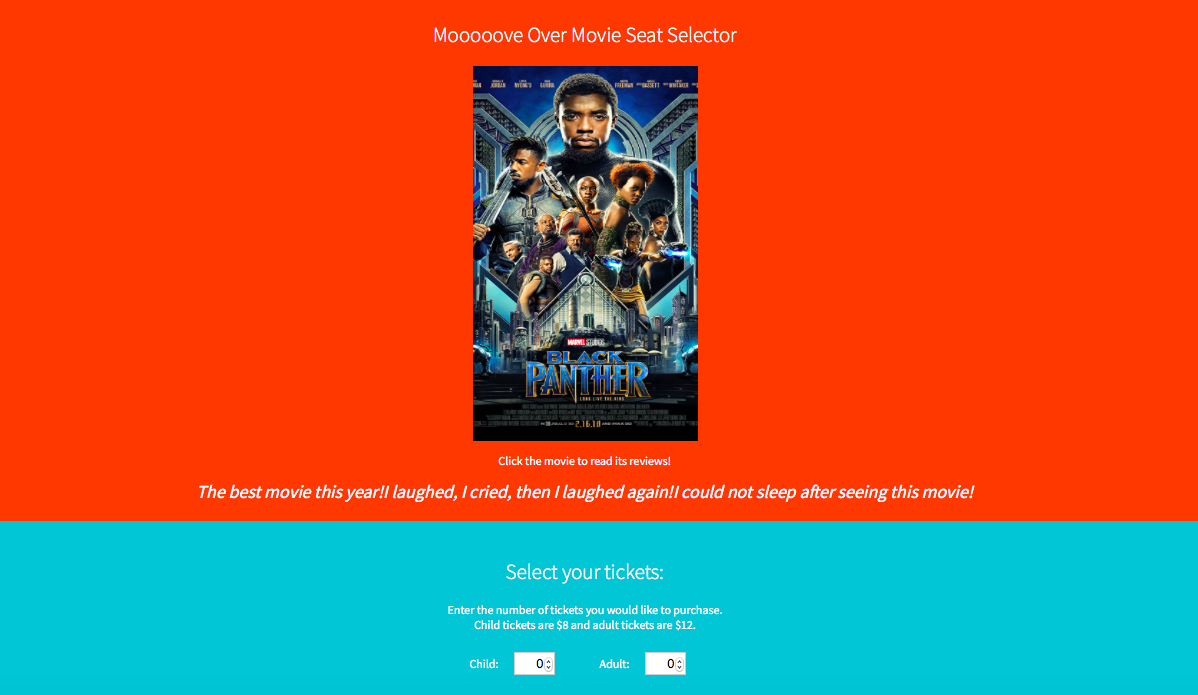Focus the Adult tickets number field

point(665,664)
